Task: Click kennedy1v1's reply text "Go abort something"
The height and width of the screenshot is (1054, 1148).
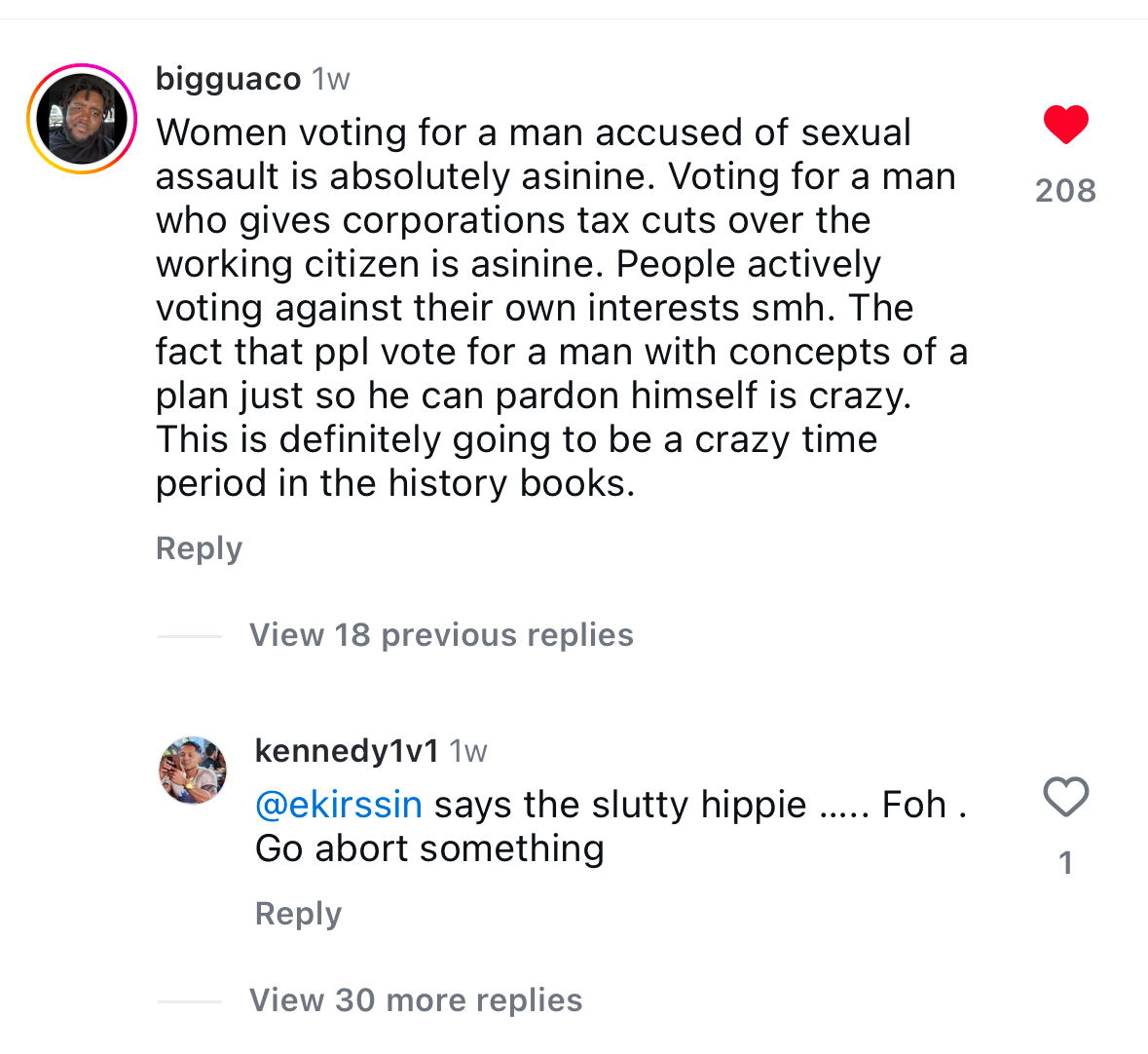Action: click(x=429, y=849)
